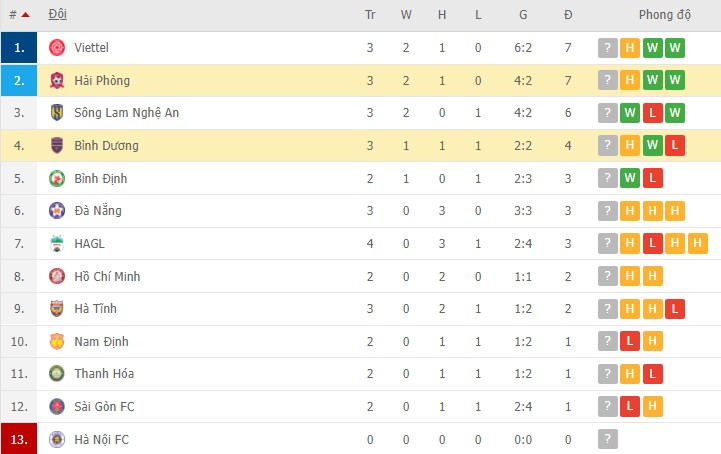Open the Nam Định team link
721x454 pixels.
tap(100, 341)
